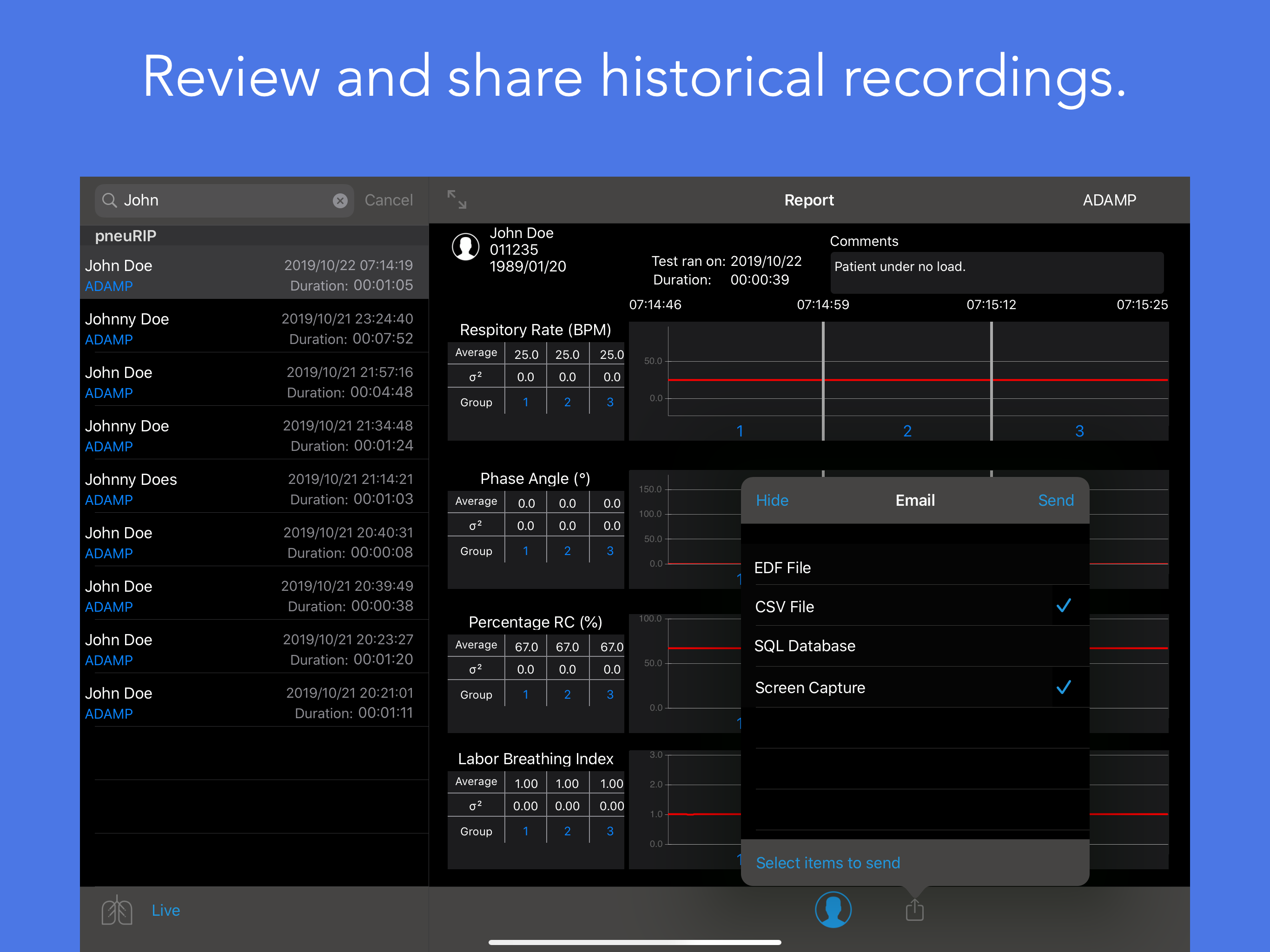Select Group 3 in Labor Breathing Index table
Screen dimensions: 1270x952
tap(610, 831)
